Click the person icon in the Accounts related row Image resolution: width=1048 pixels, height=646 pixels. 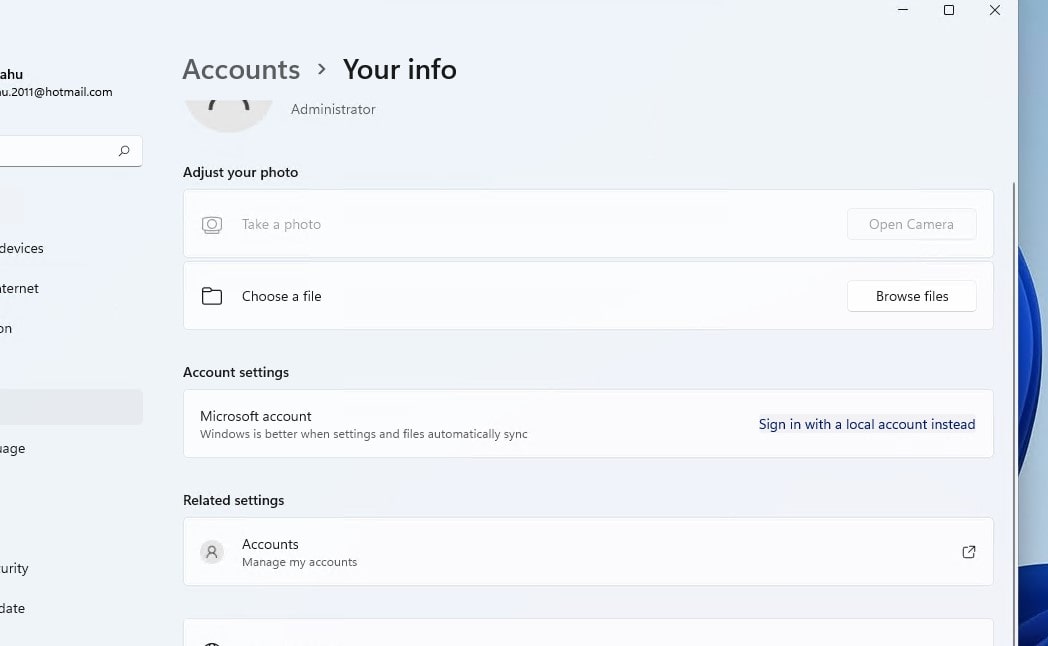(x=212, y=552)
